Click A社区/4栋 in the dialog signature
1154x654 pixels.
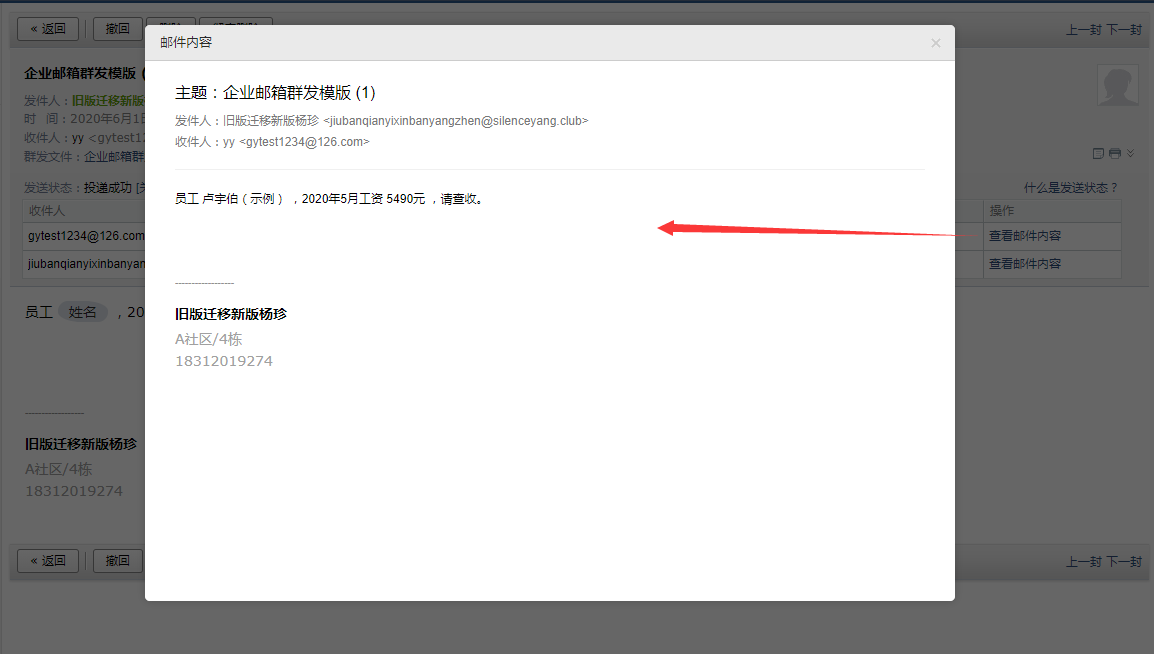208,339
